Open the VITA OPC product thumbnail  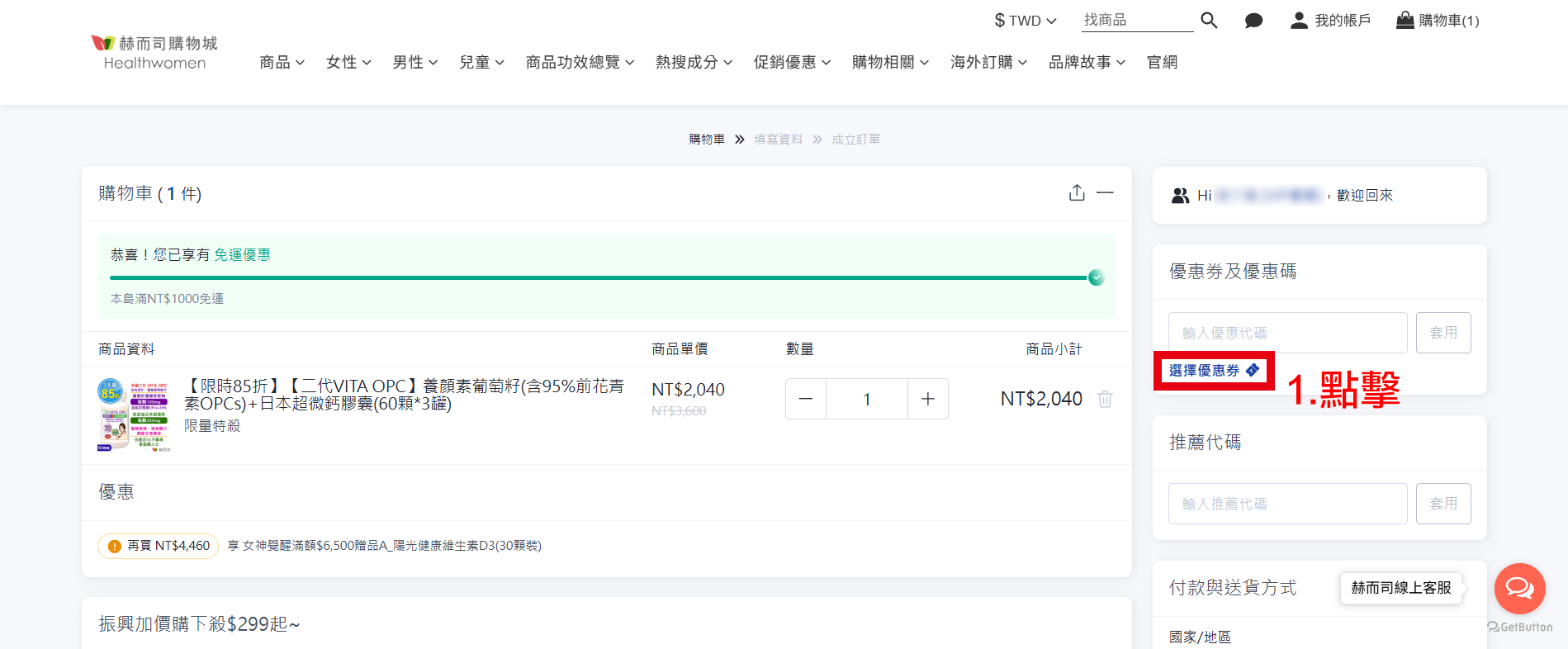point(134,415)
